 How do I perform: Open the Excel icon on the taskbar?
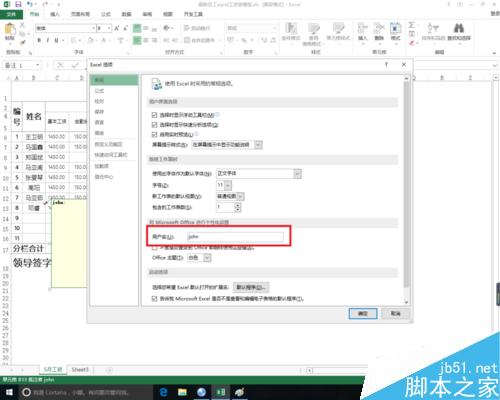[x=220, y=392]
